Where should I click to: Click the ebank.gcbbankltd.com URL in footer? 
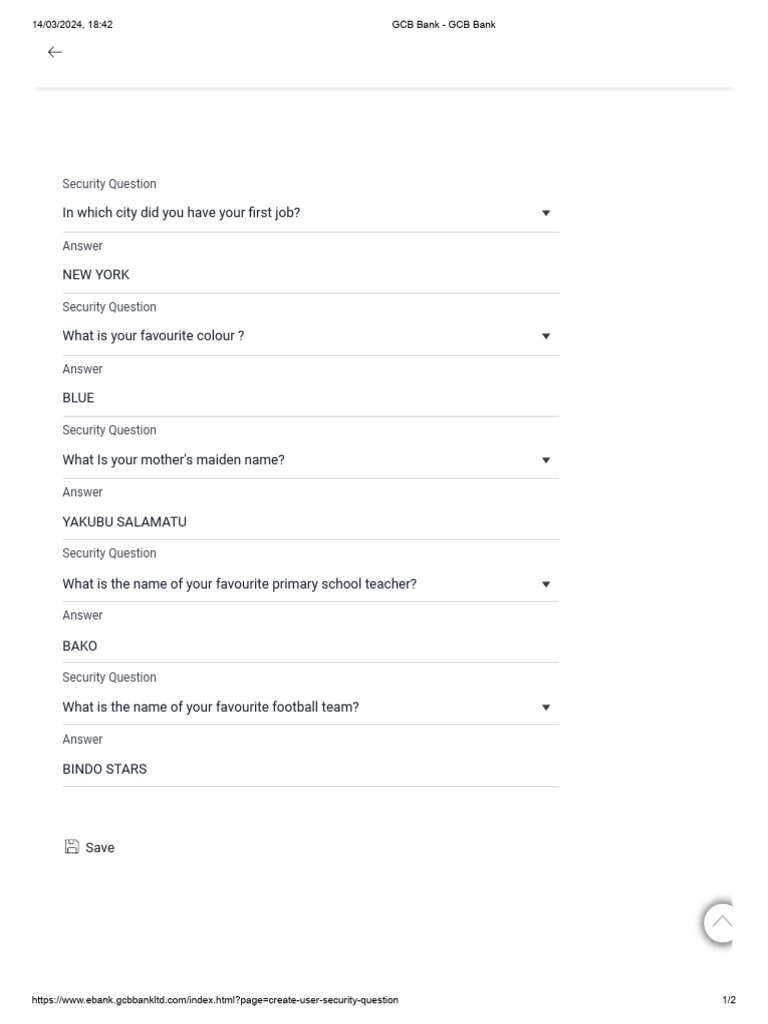click(215, 1000)
